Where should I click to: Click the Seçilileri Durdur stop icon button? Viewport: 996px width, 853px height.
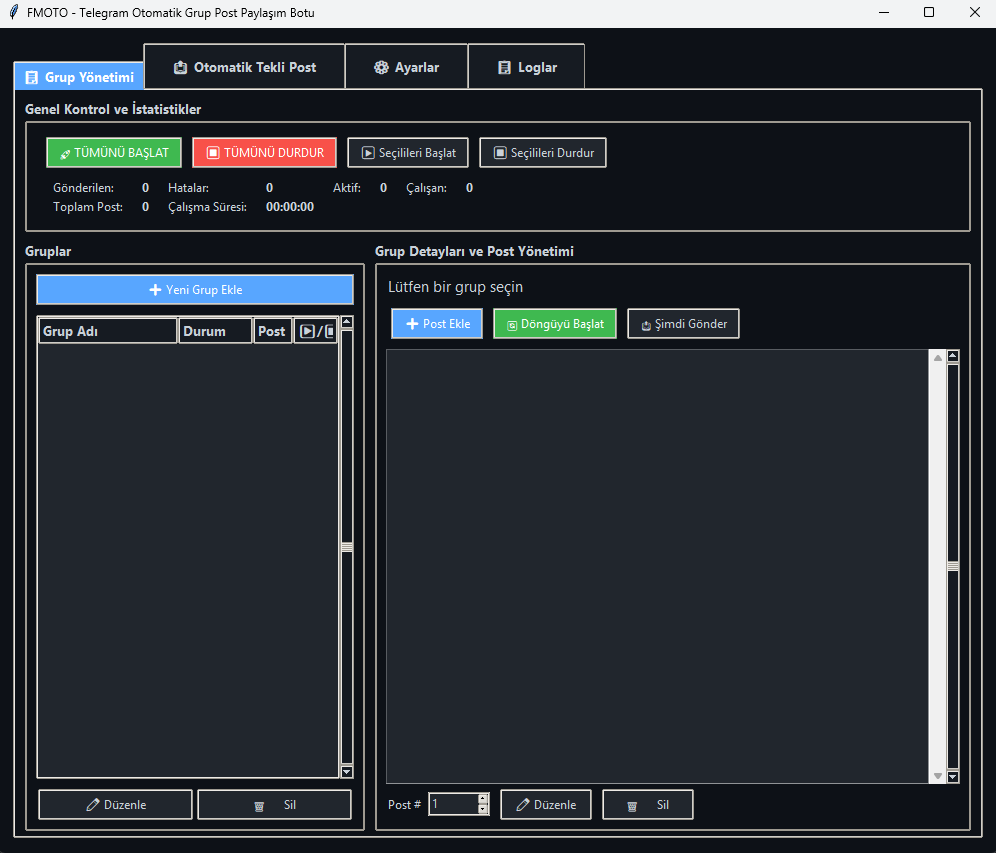click(x=543, y=153)
